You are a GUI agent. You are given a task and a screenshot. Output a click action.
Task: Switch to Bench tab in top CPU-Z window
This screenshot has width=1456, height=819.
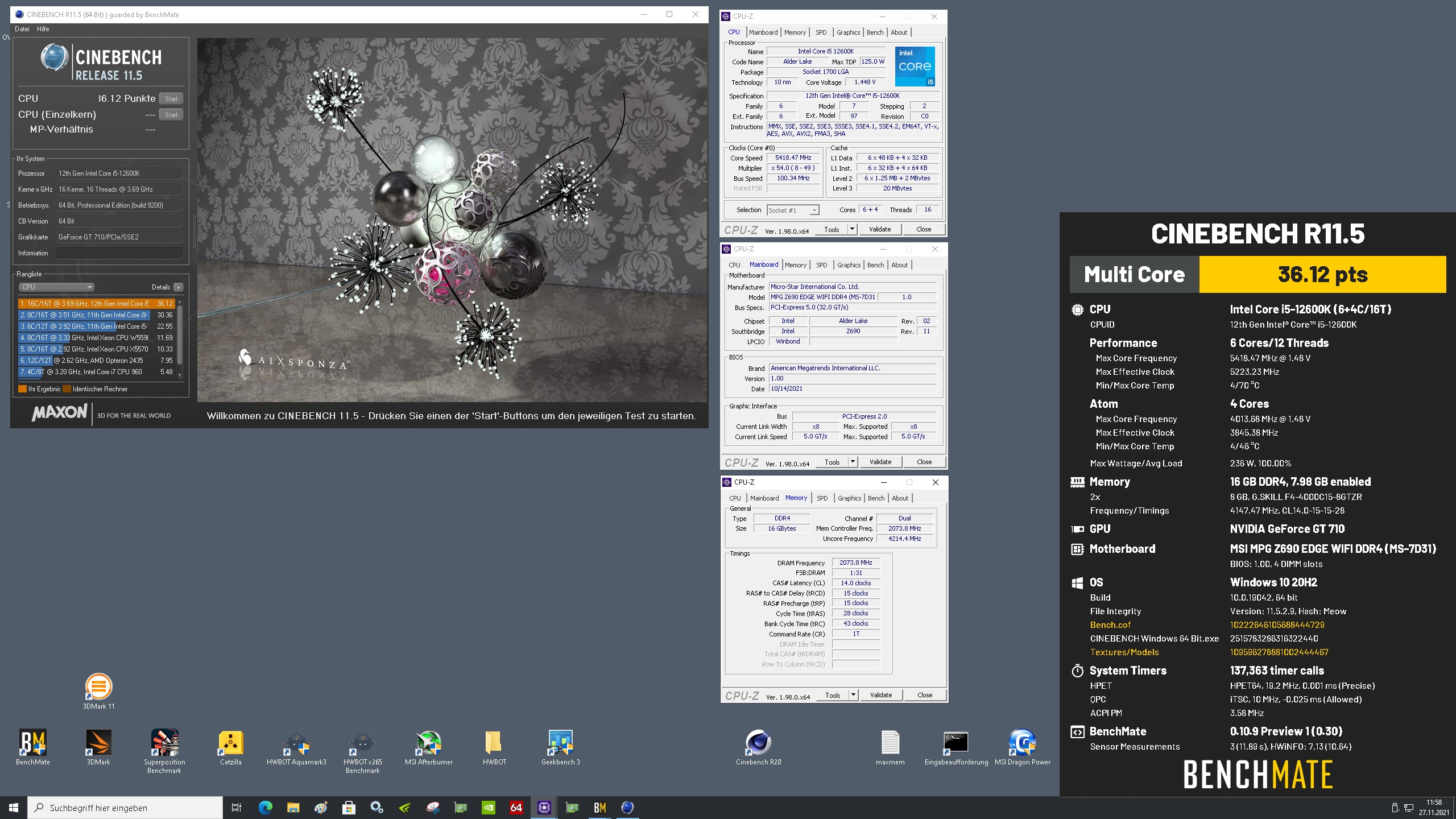point(875,32)
